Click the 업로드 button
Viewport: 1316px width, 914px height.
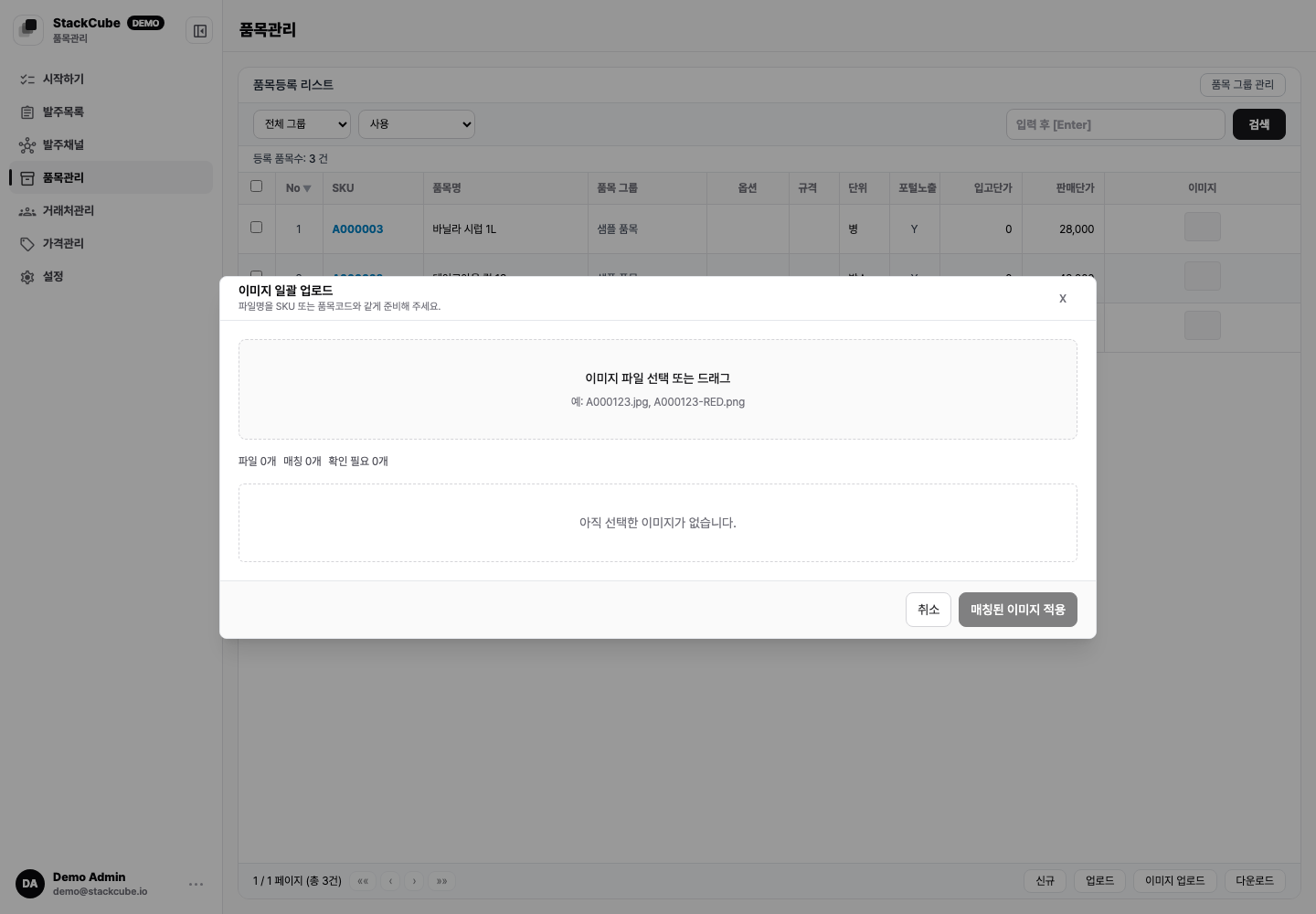click(1099, 881)
